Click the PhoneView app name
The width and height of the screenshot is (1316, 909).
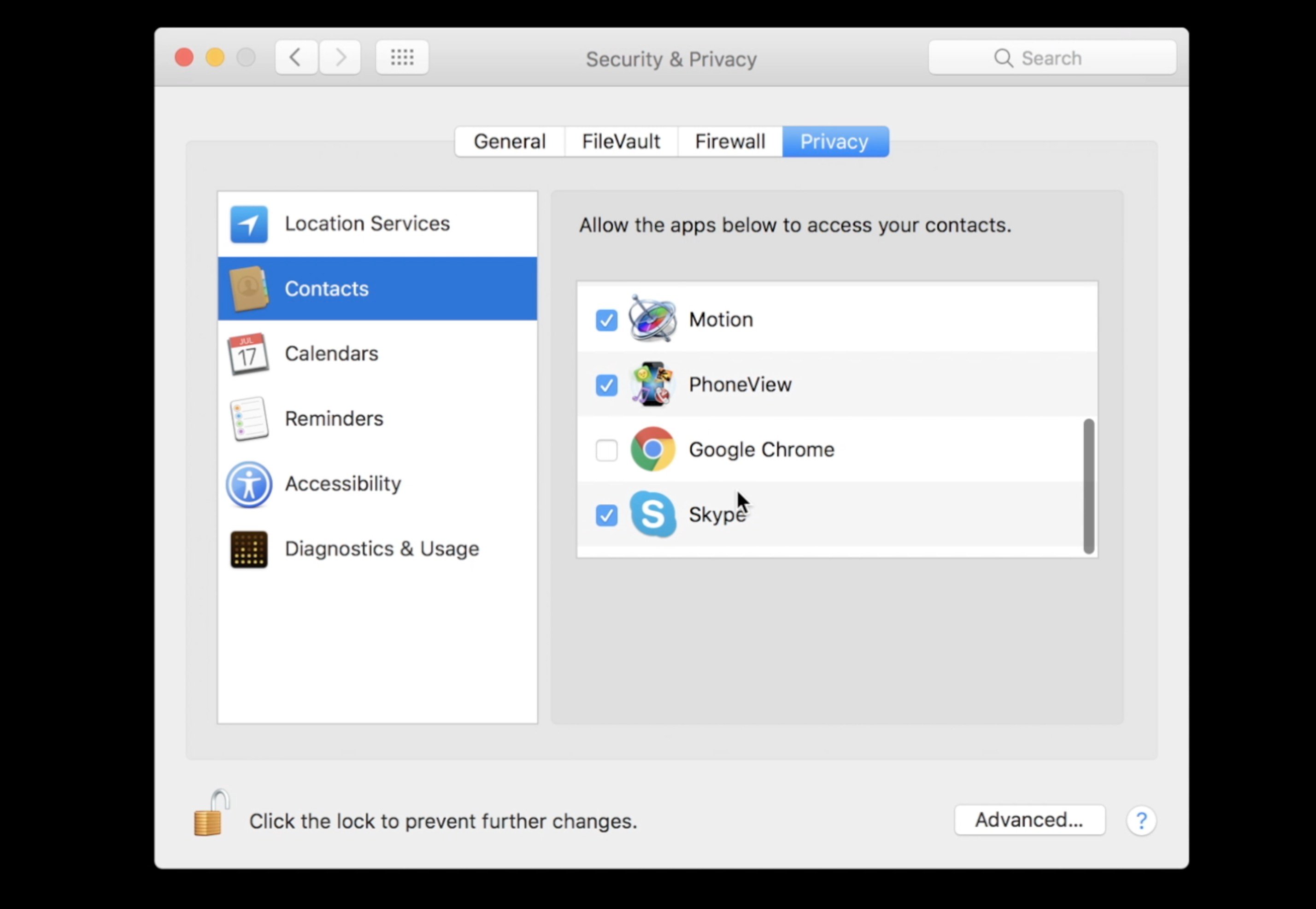[x=740, y=384]
